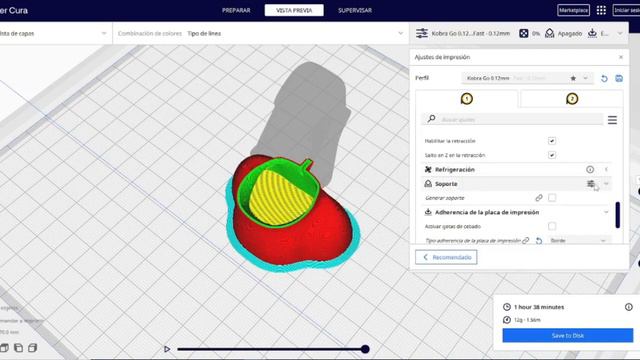Select extruder tab 1

pyautogui.click(x=467, y=99)
